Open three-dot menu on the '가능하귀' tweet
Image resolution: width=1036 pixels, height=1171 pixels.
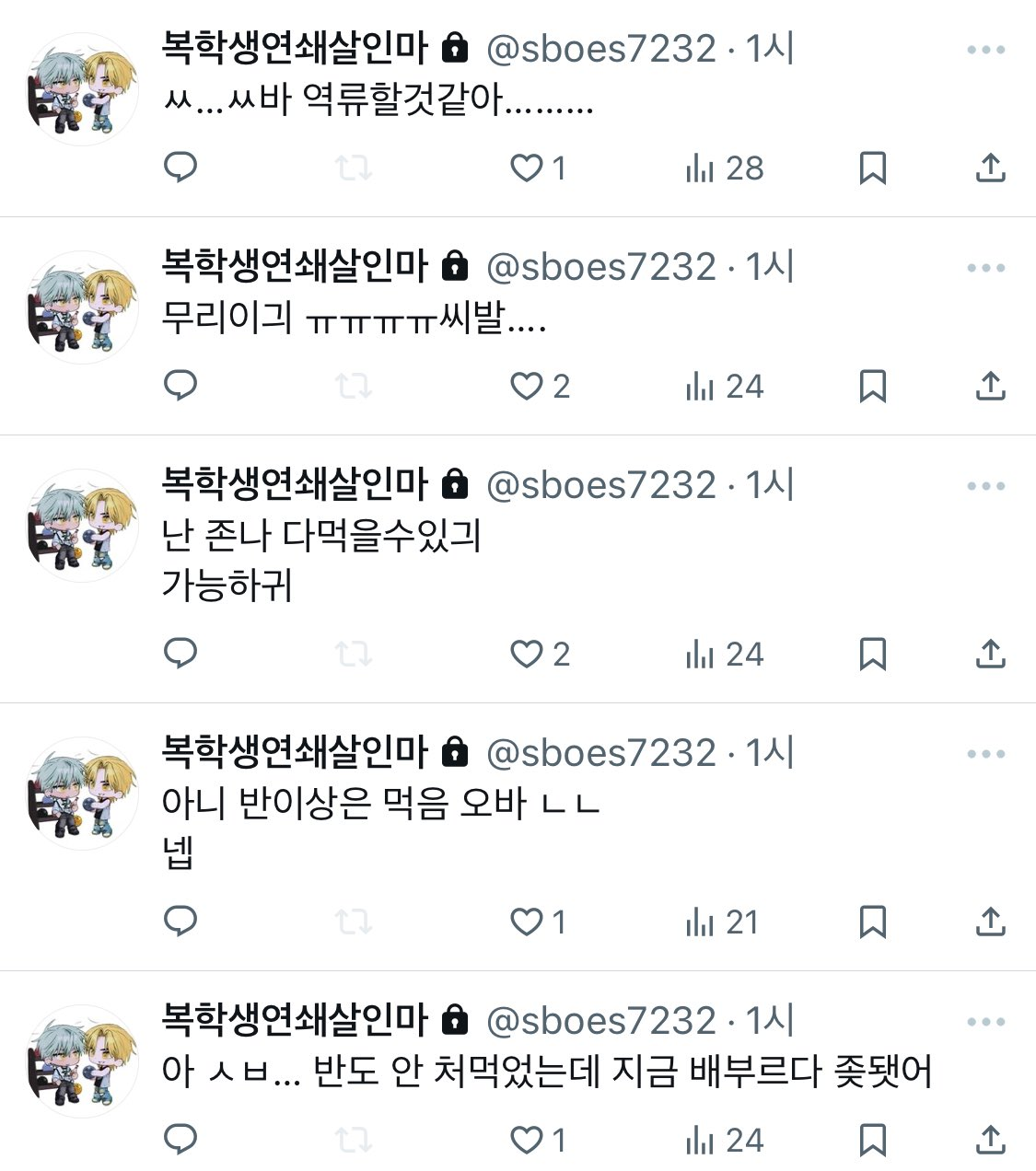tap(986, 486)
